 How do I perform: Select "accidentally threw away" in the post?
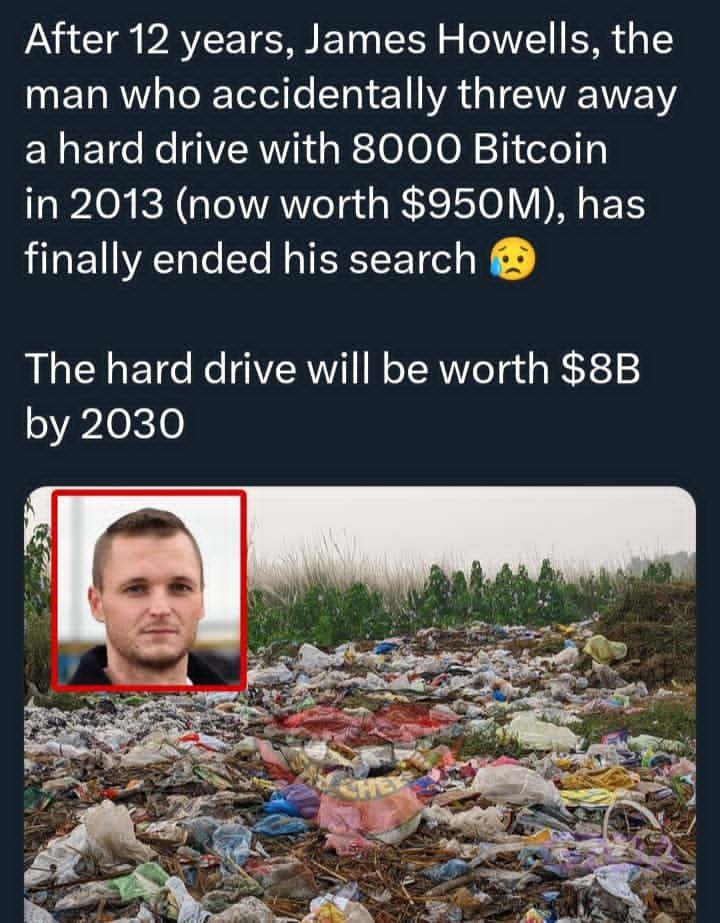click(444, 95)
